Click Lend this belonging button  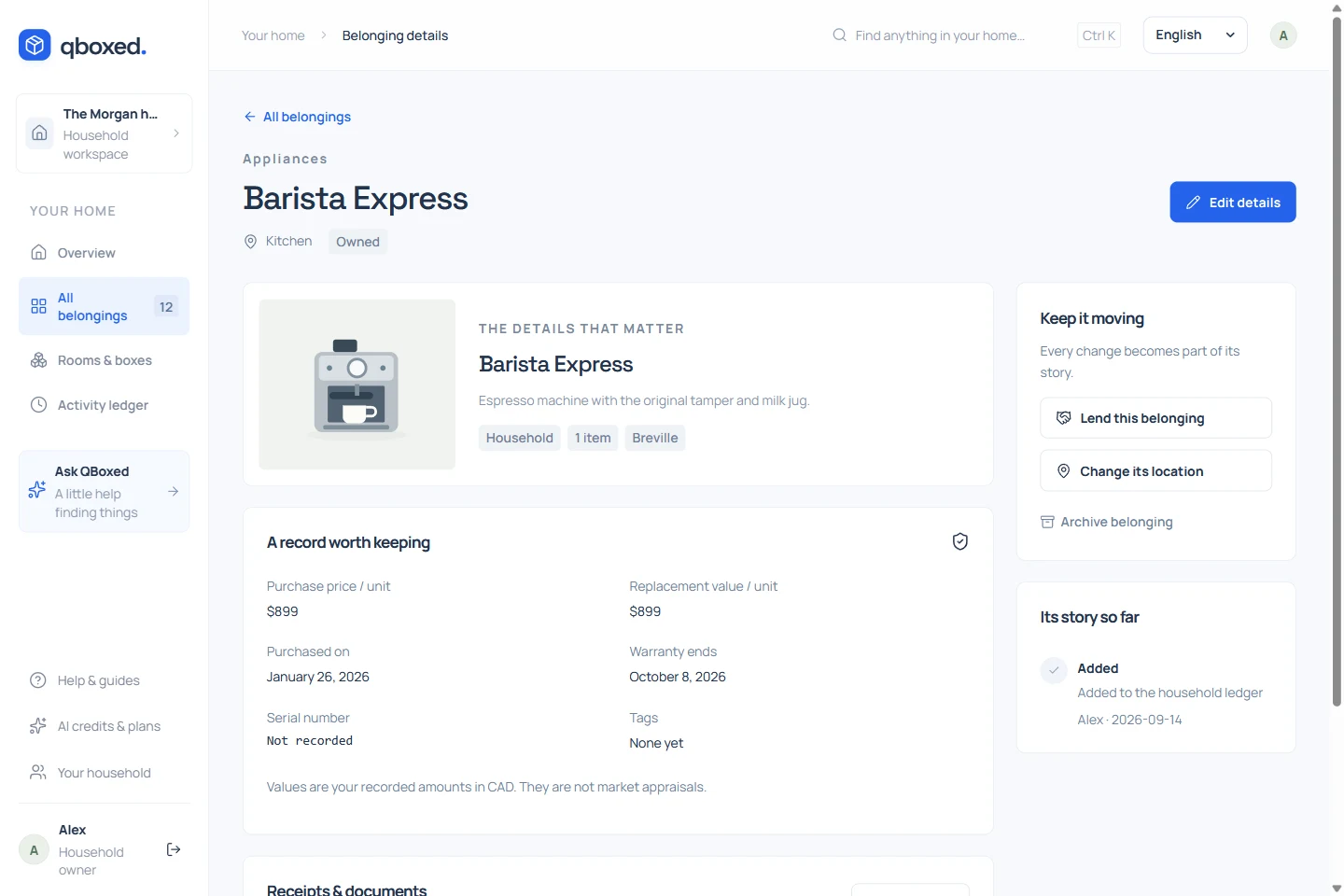click(1155, 418)
